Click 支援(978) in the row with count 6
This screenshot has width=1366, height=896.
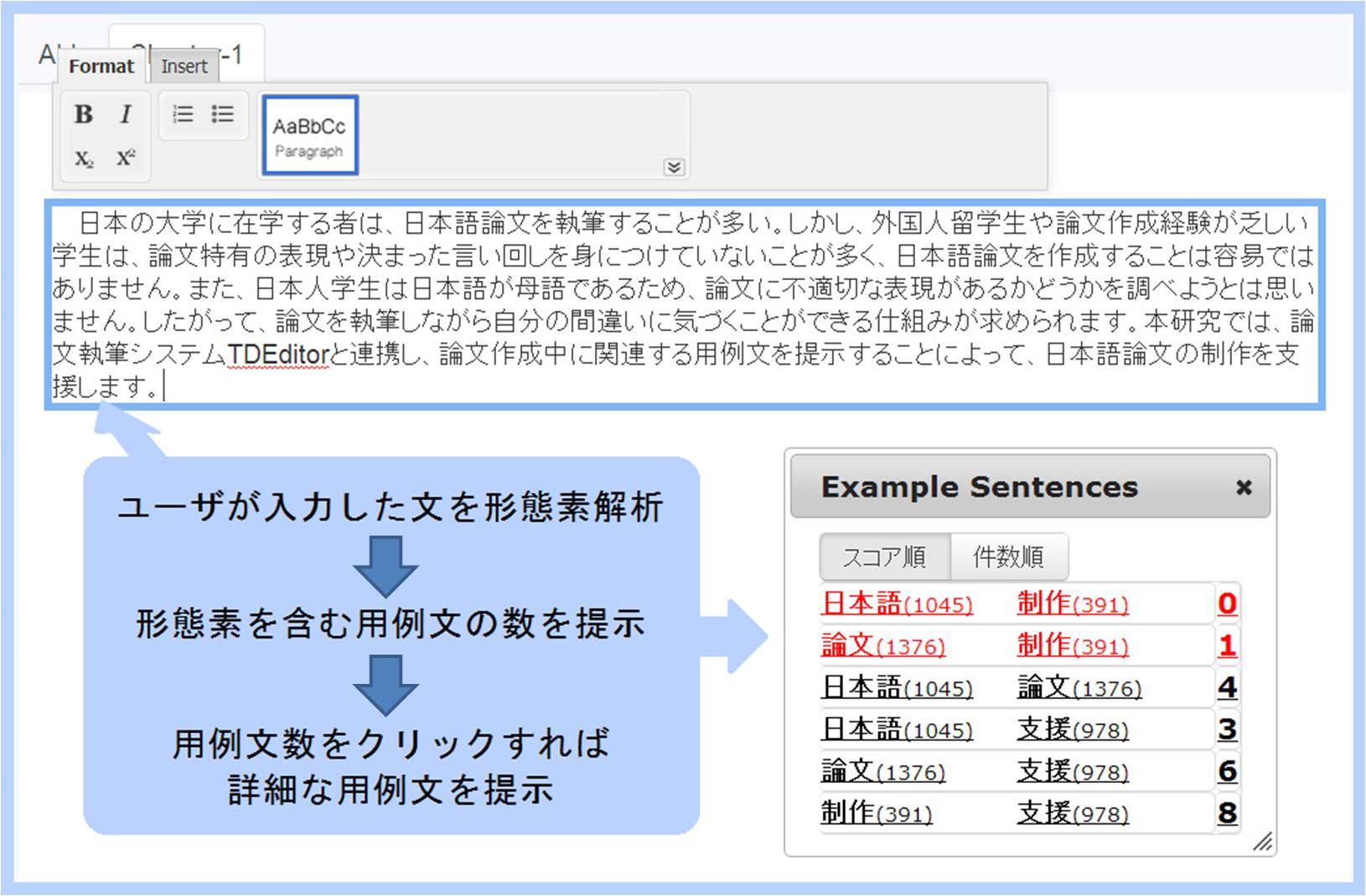[x=1073, y=771]
